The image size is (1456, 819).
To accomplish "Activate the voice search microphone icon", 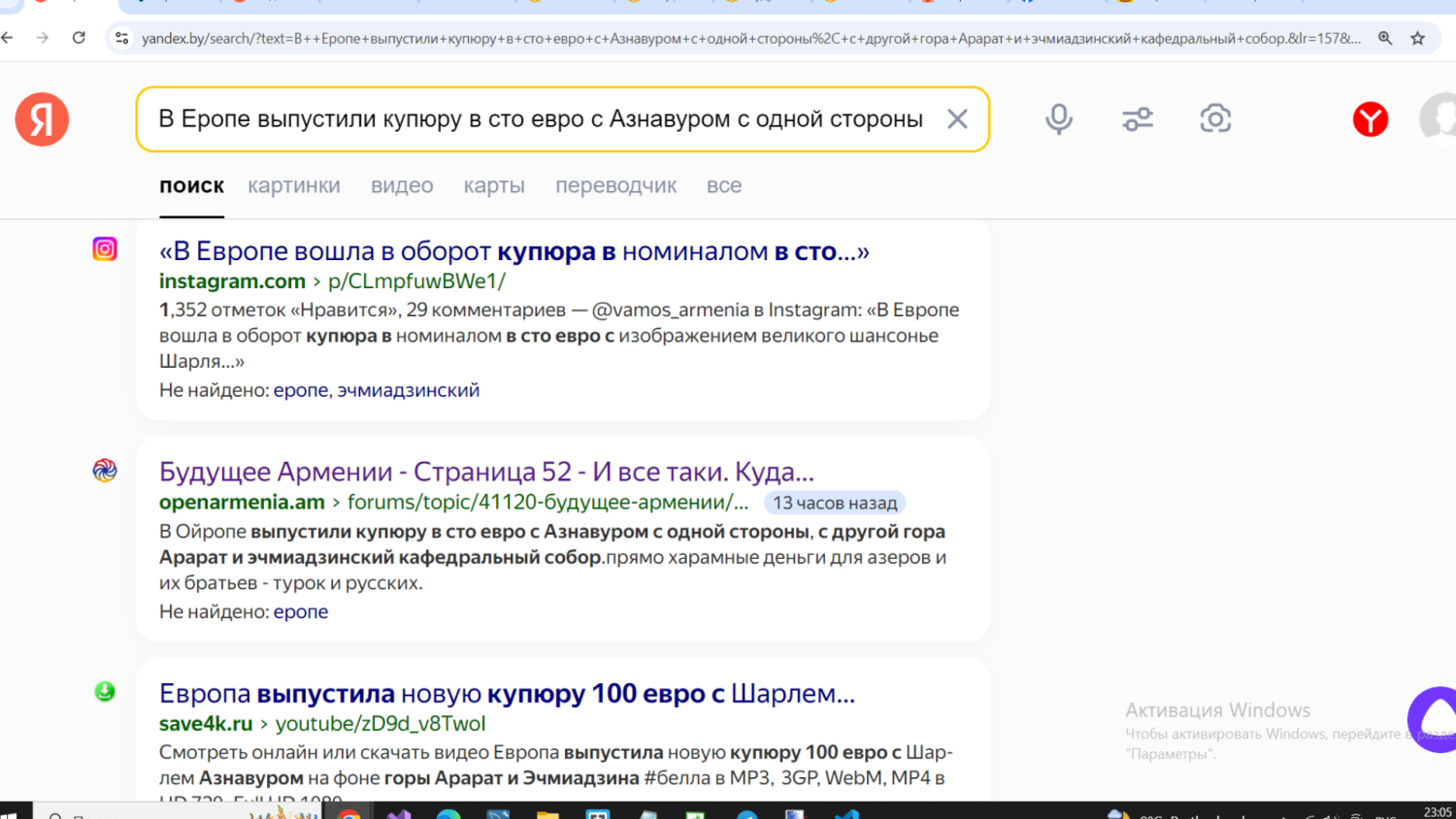I will (x=1059, y=118).
